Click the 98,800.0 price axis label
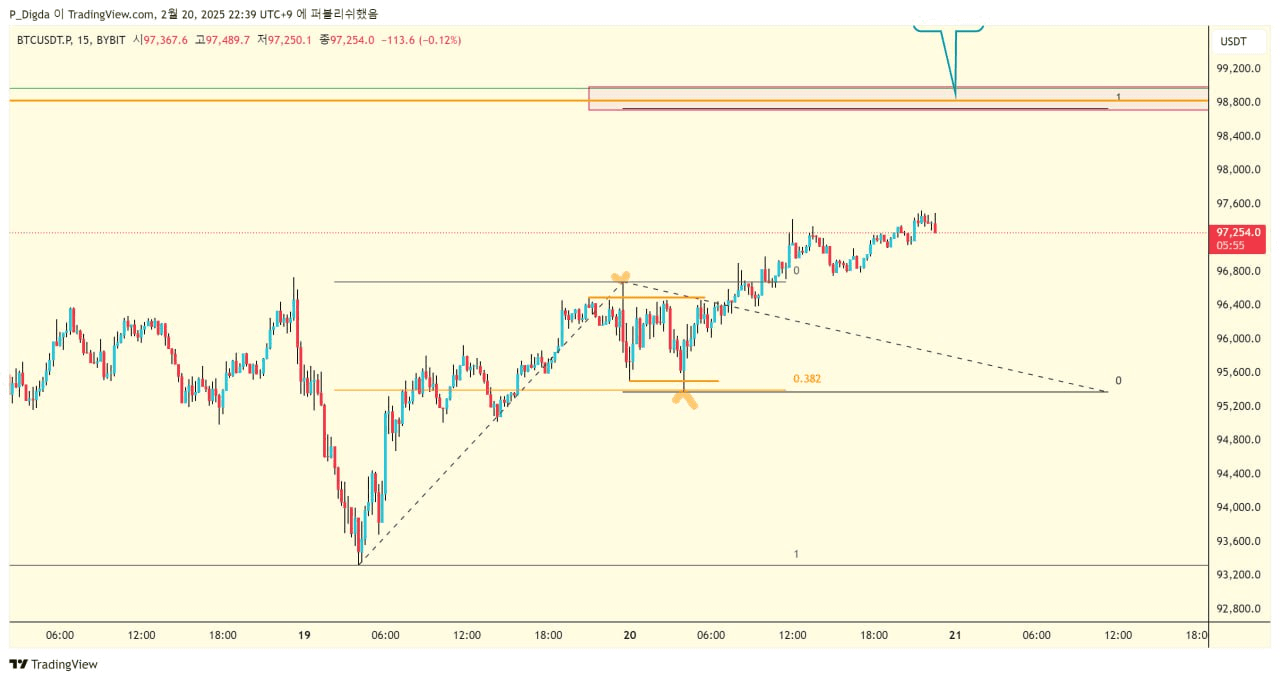 [1237, 102]
